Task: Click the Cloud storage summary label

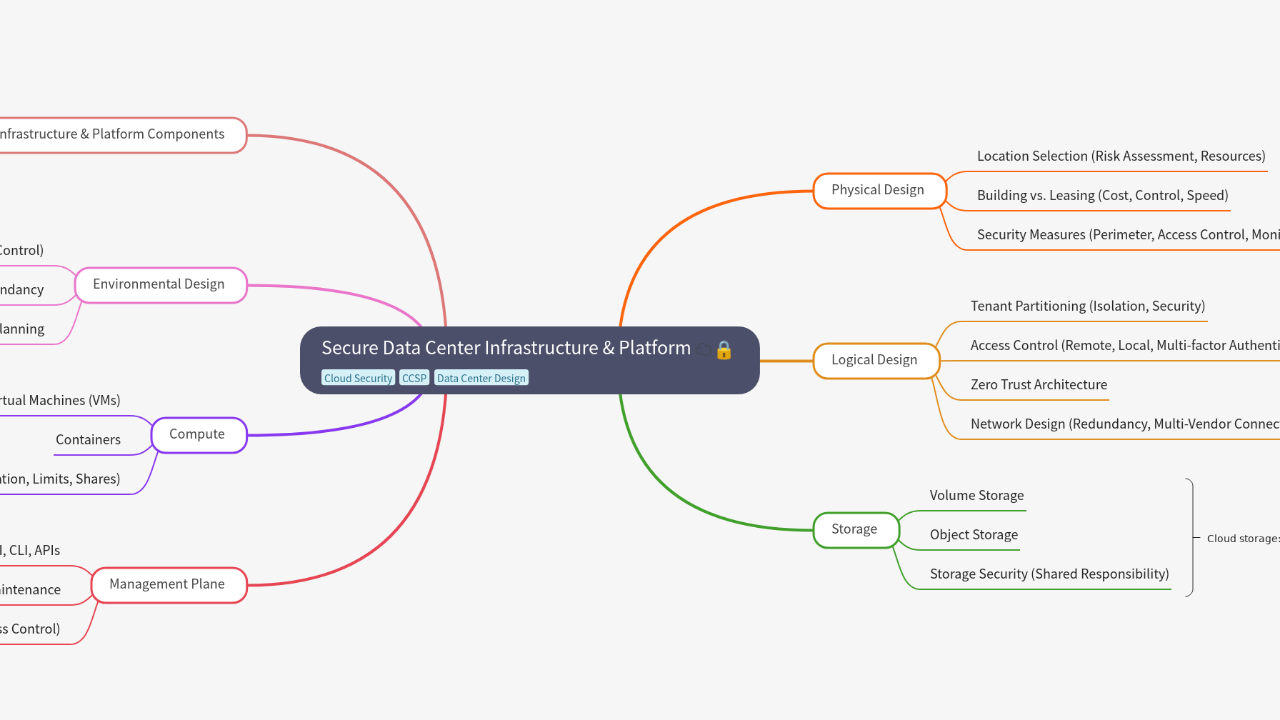Action: (x=1243, y=538)
